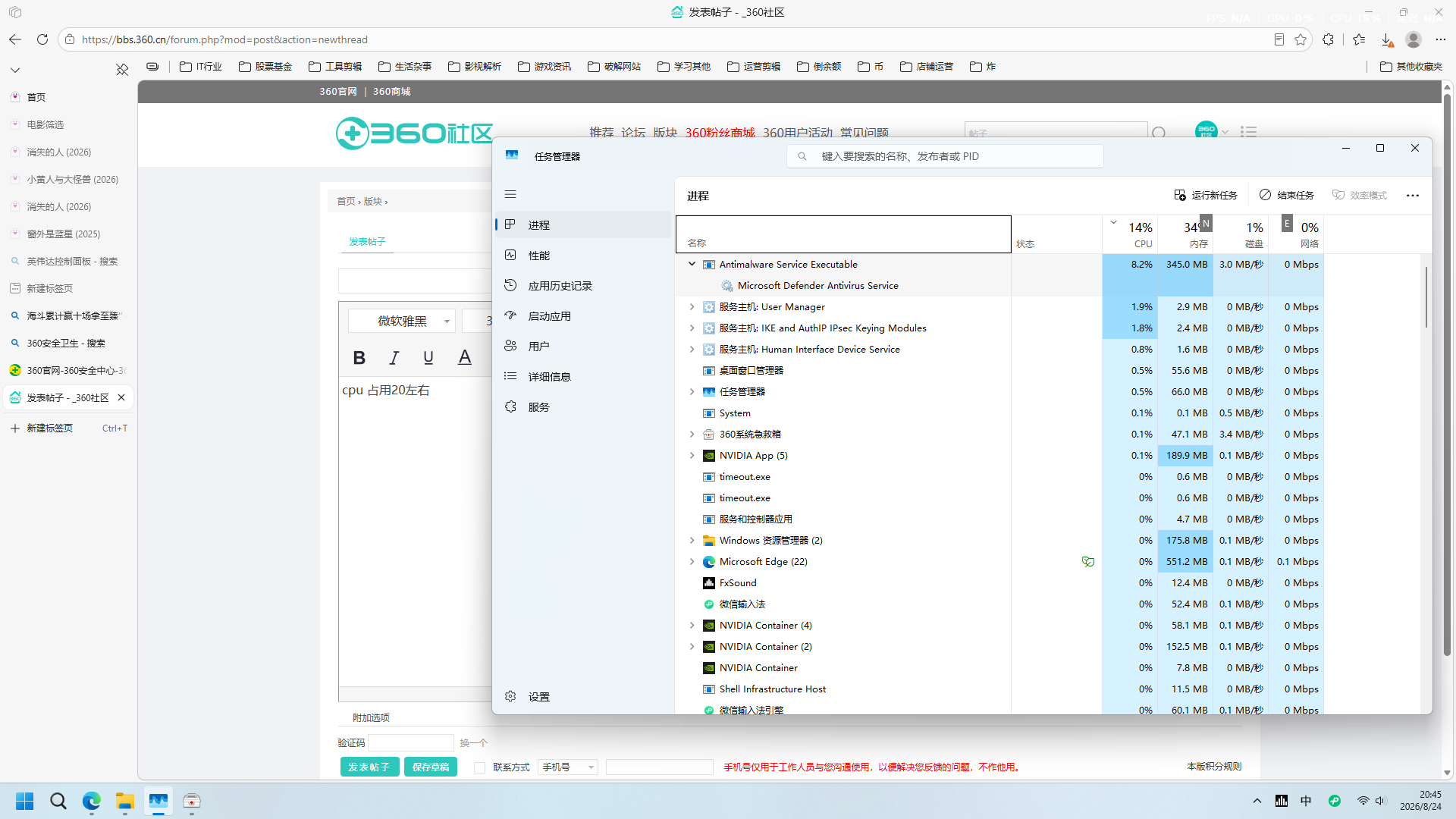The image size is (1456, 819).
Task: Open the Details page in Task Manager
Action: click(583, 377)
